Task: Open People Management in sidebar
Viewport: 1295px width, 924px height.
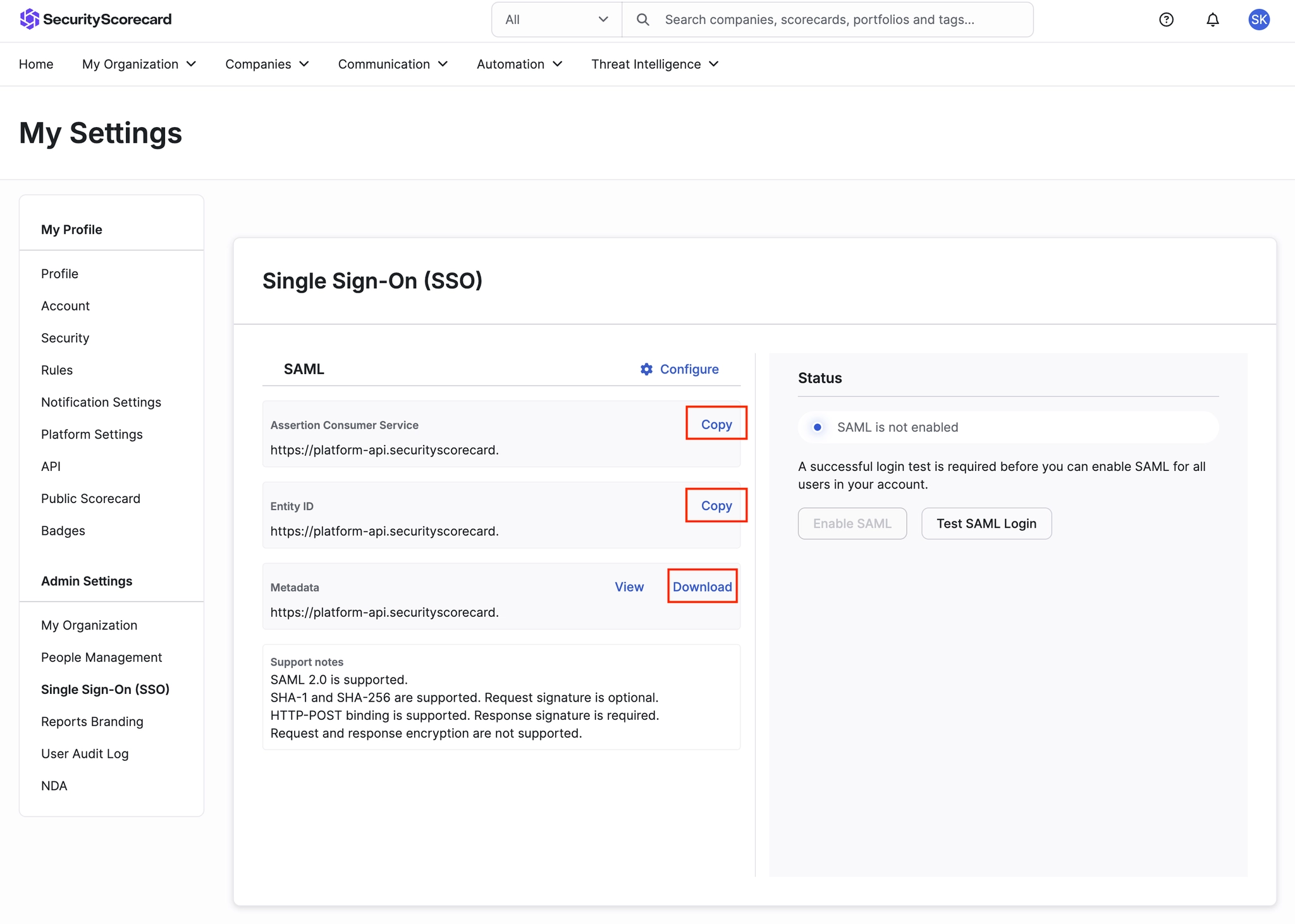Action: [101, 657]
